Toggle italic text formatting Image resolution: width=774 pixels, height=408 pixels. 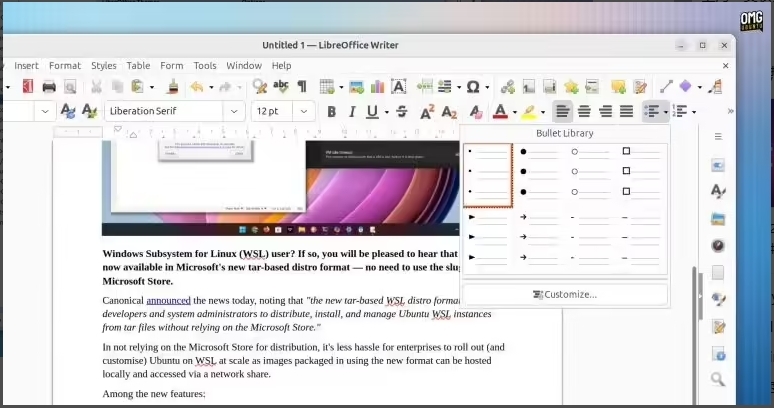pos(352,112)
